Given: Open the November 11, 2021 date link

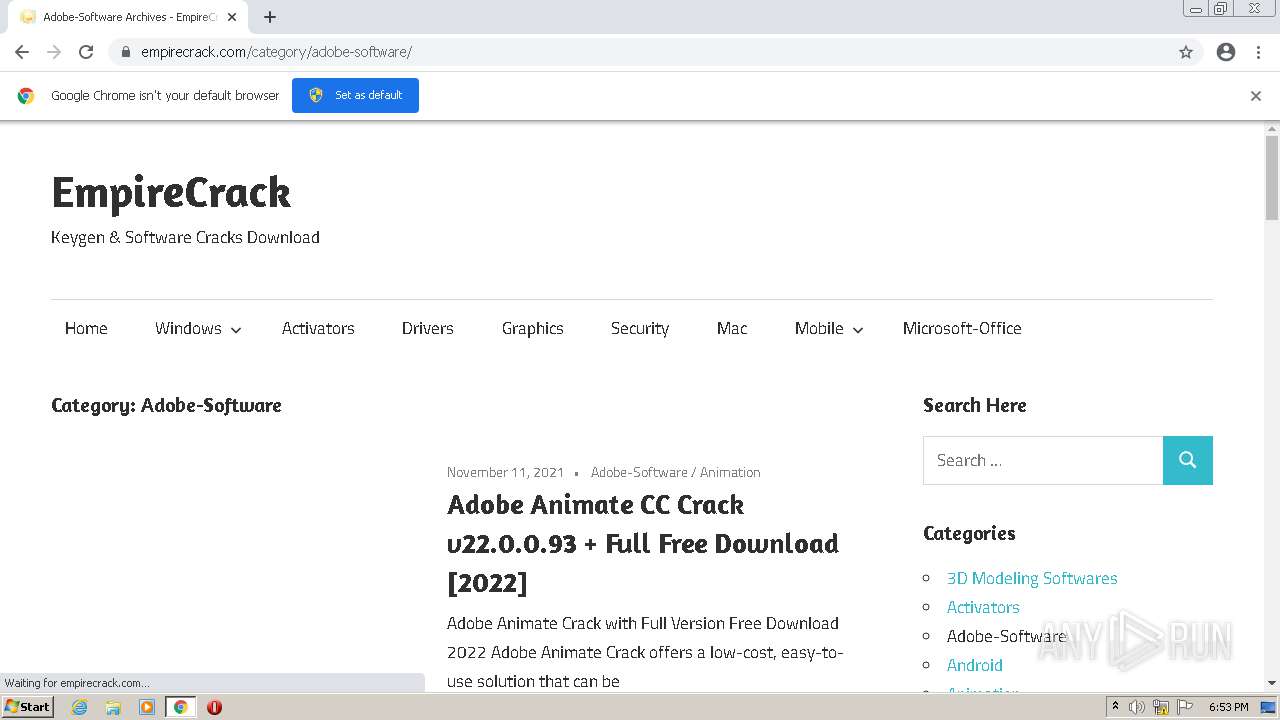Looking at the screenshot, I should pyautogui.click(x=505, y=472).
